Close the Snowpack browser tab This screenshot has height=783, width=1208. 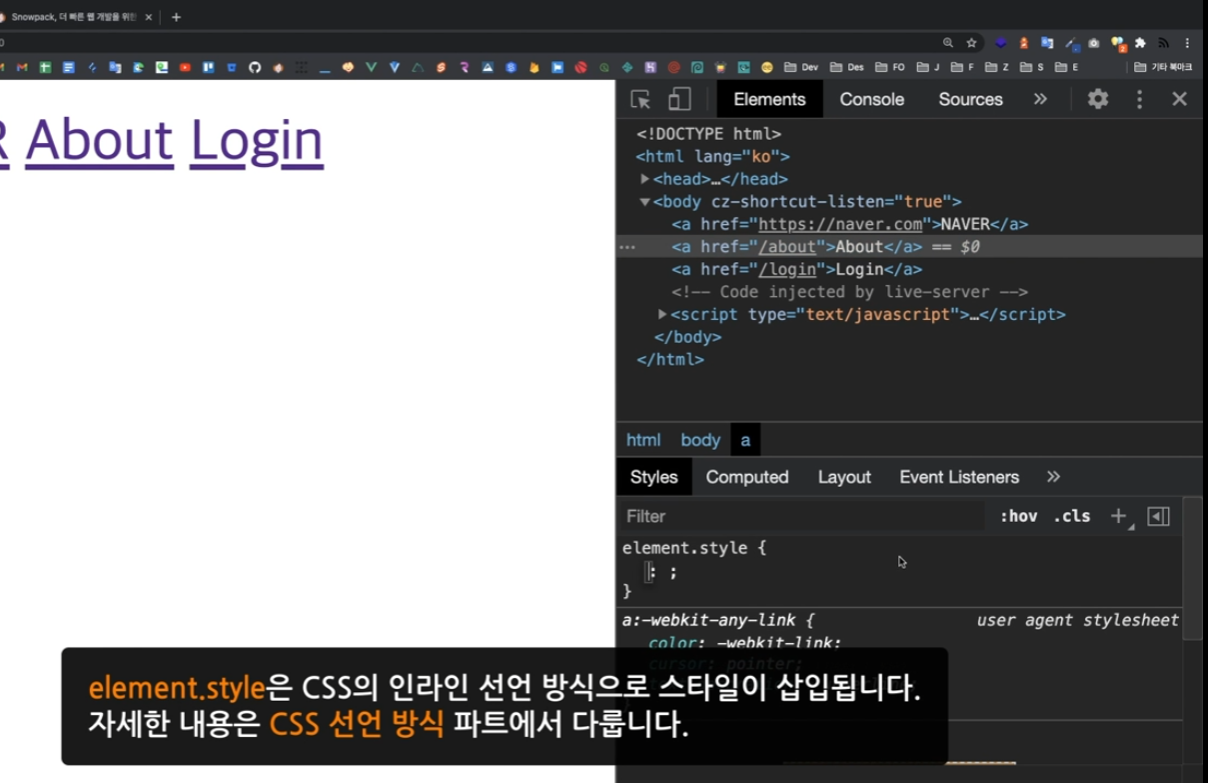pos(148,17)
